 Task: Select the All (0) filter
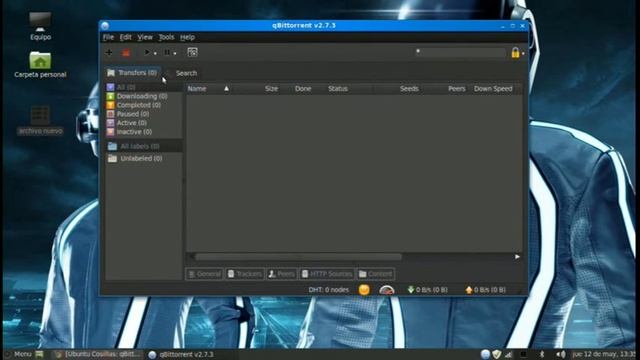pos(144,87)
